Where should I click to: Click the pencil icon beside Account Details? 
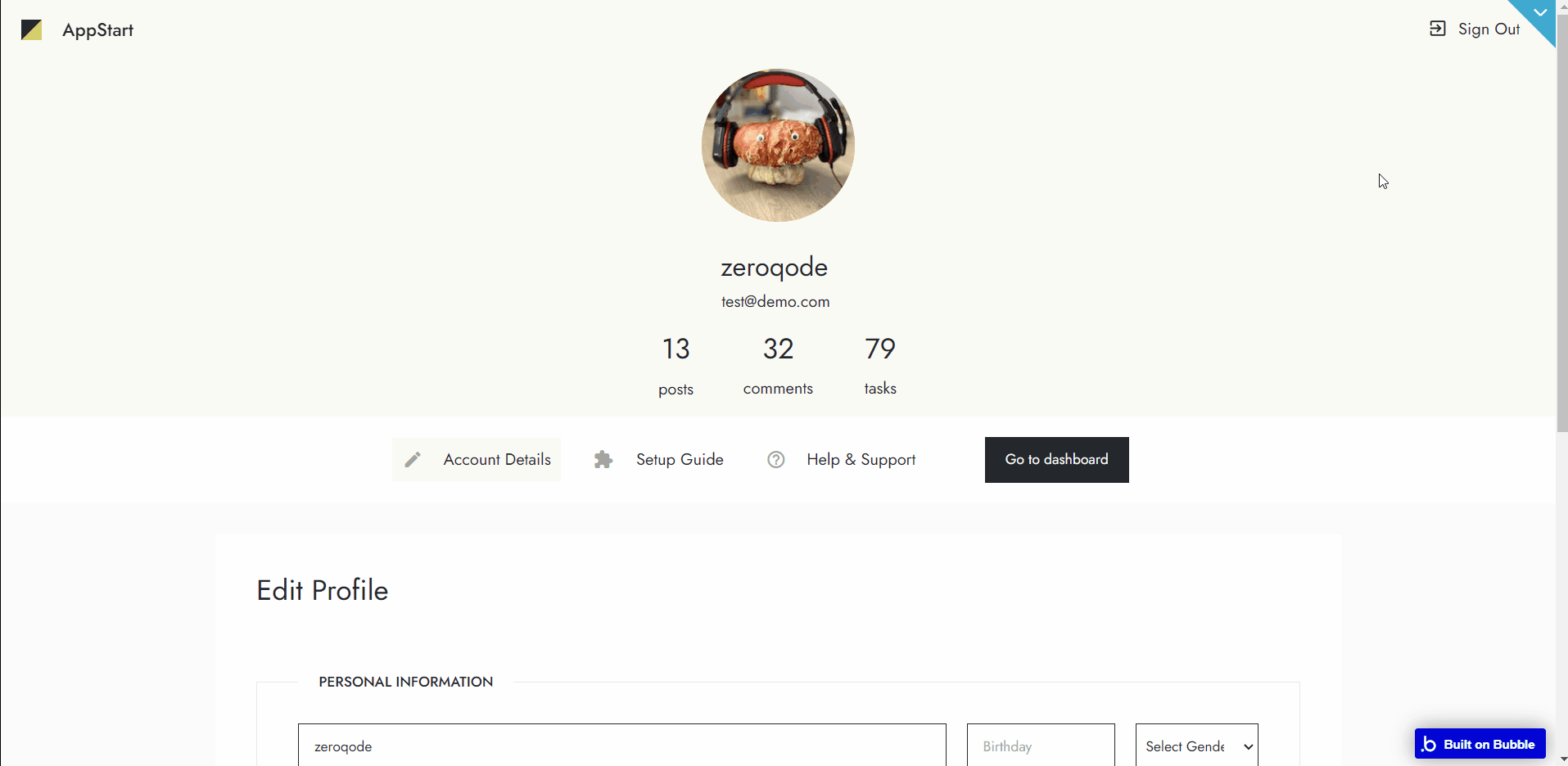(413, 460)
